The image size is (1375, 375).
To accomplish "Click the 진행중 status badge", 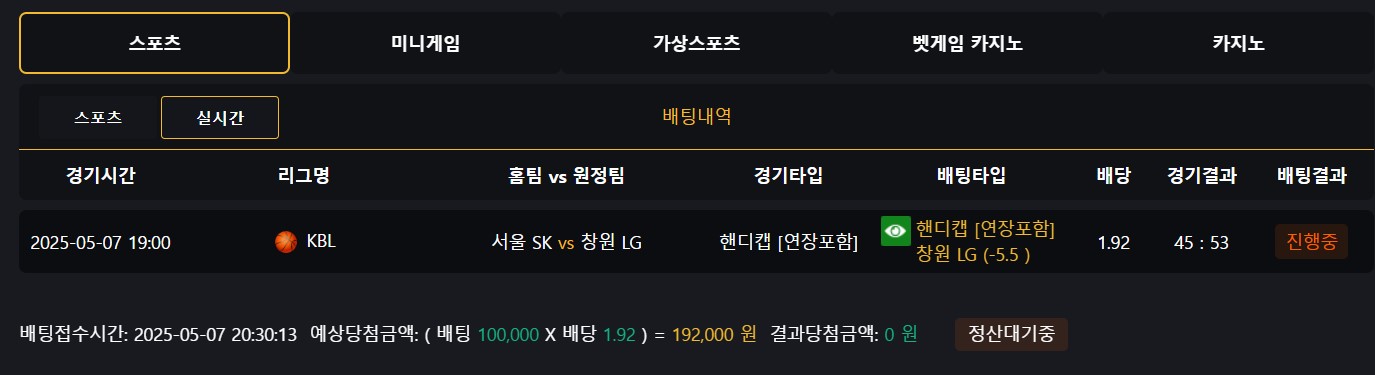I will (x=1311, y=242).
